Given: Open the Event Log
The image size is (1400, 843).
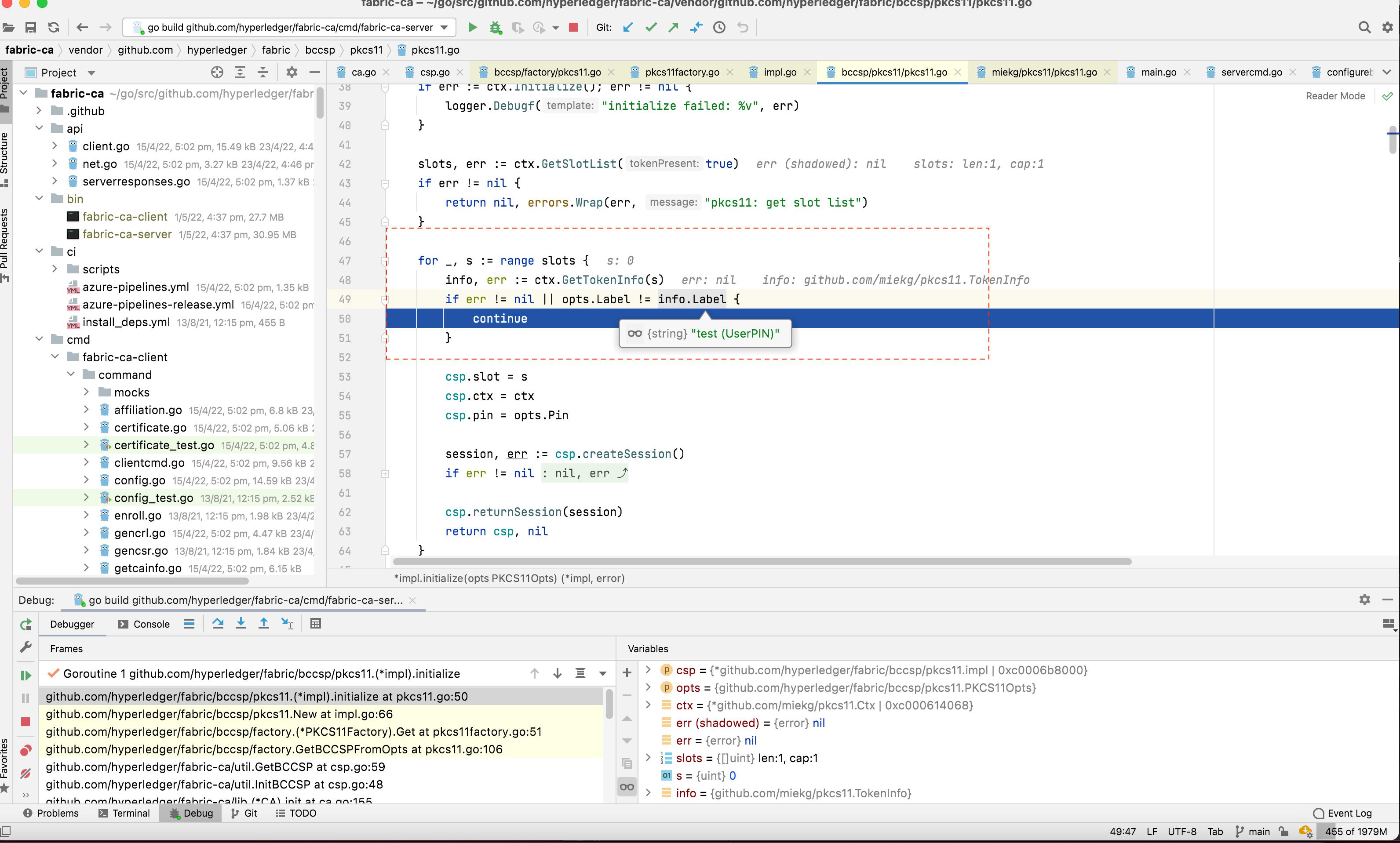Looking at the screenshot, I should [x=1342, y=813].
